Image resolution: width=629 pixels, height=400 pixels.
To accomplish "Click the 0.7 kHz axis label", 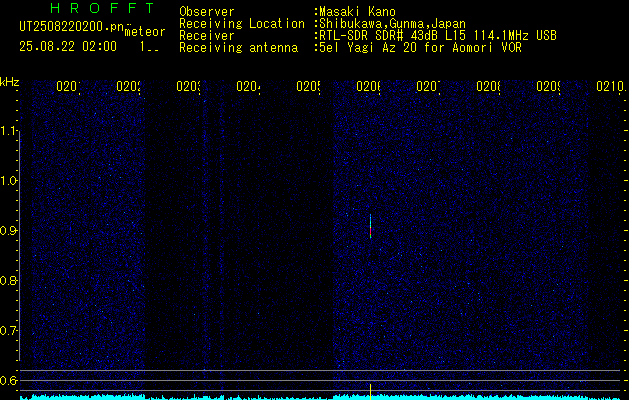I will 7,331.
